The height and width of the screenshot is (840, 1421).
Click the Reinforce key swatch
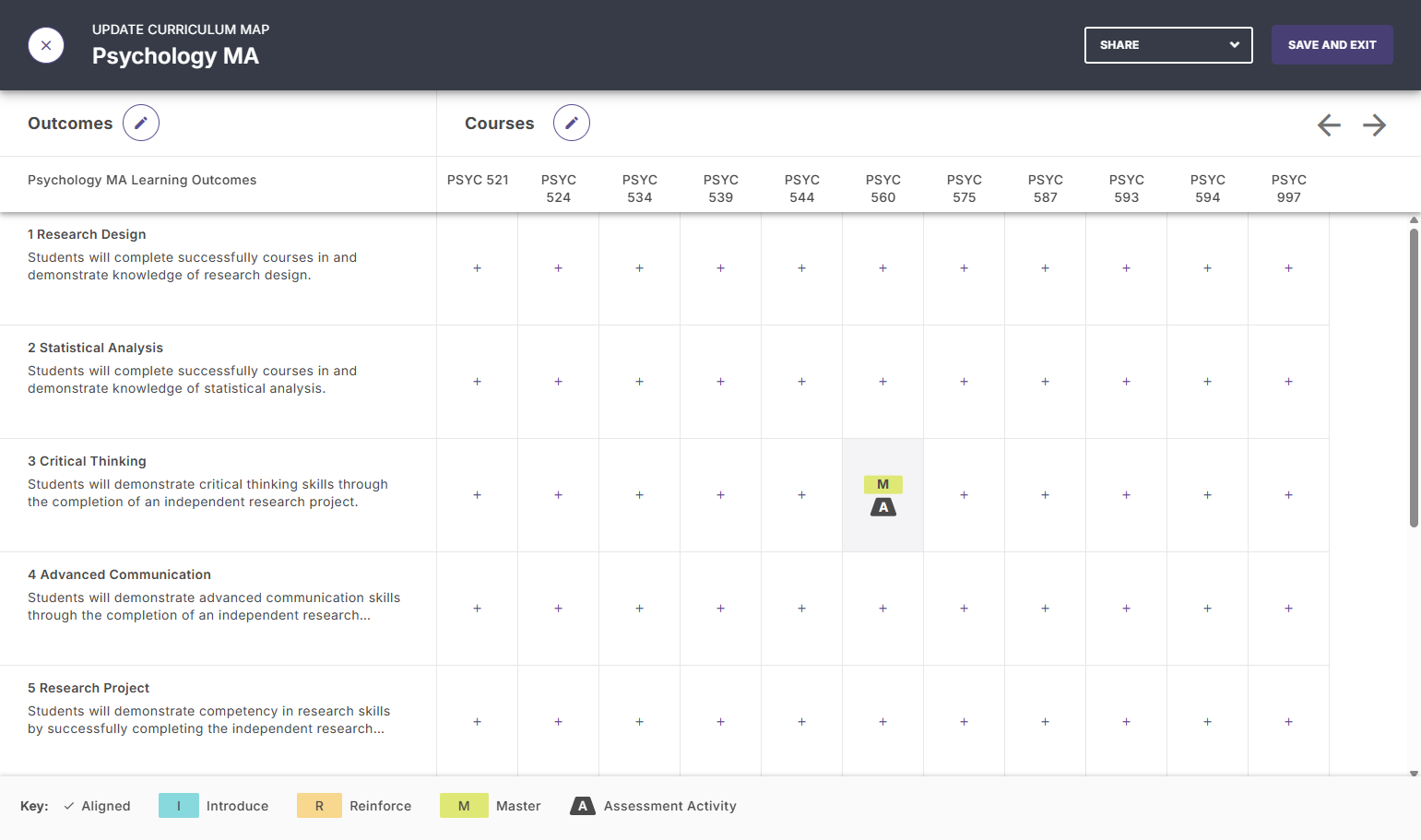pos(319,806)
